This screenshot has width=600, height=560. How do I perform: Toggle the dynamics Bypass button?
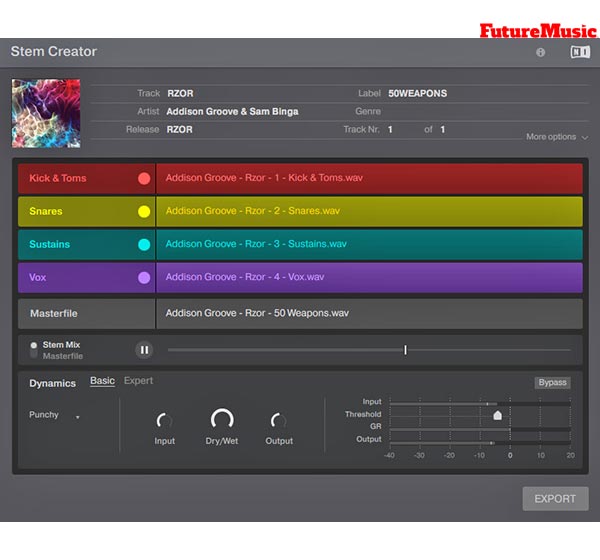click(x=552, y=382)
